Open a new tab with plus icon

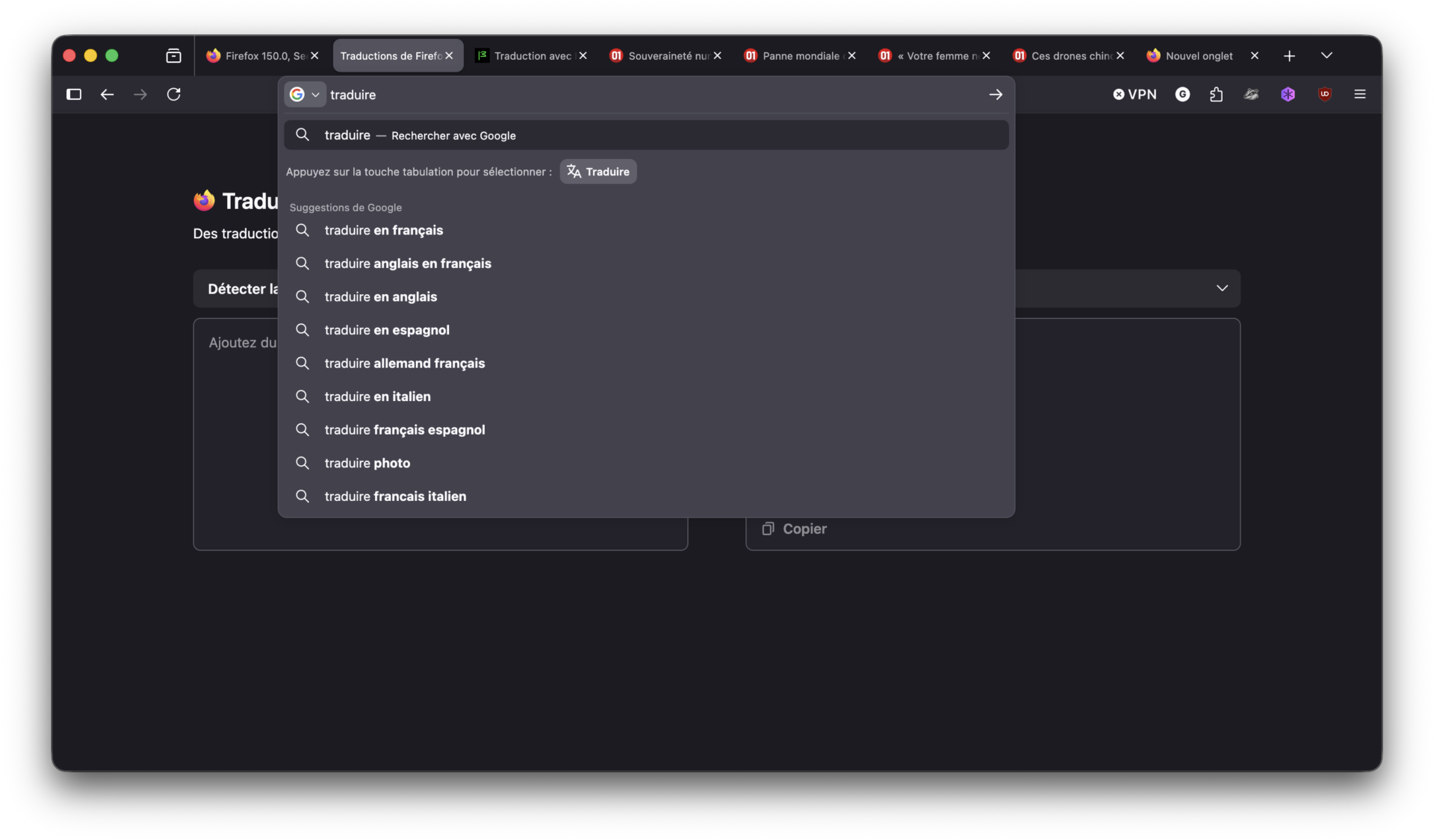(1289, 56)
